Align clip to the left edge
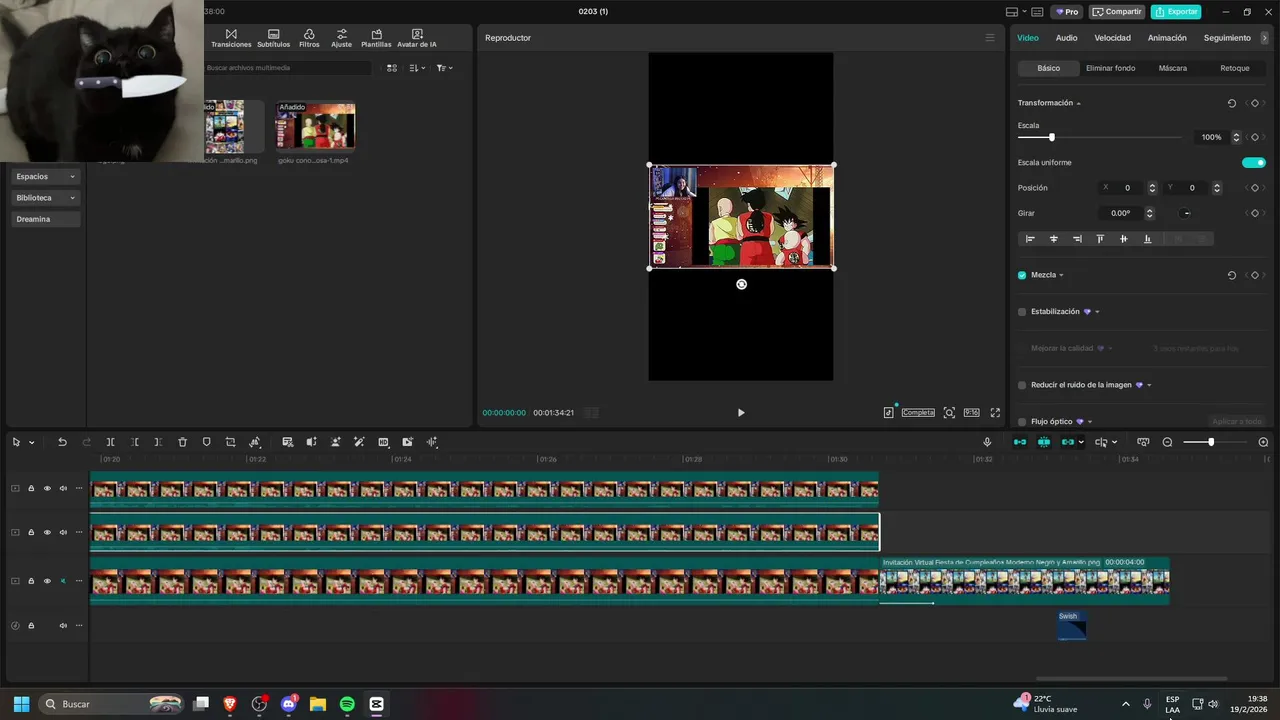This screenshot has width=1280, height=720. pos(1030,239)
